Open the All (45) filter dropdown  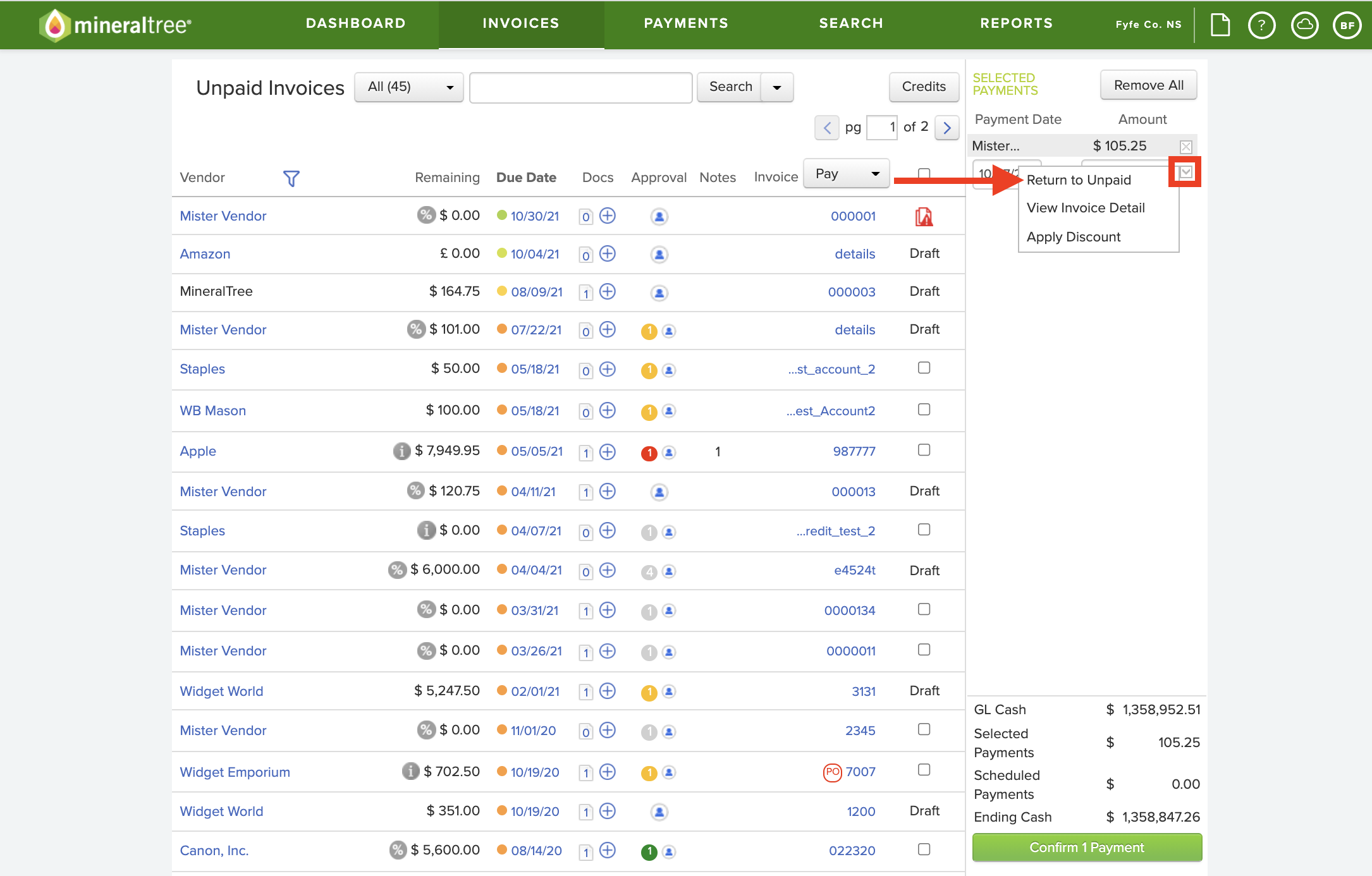pos(409,87)
